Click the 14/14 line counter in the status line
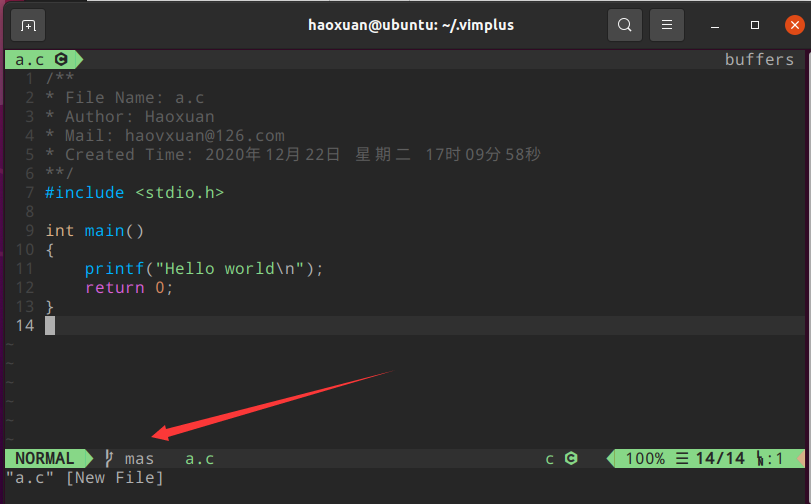Screen dimensions: 811x504 pyautogui.click(x=720, y=459)
